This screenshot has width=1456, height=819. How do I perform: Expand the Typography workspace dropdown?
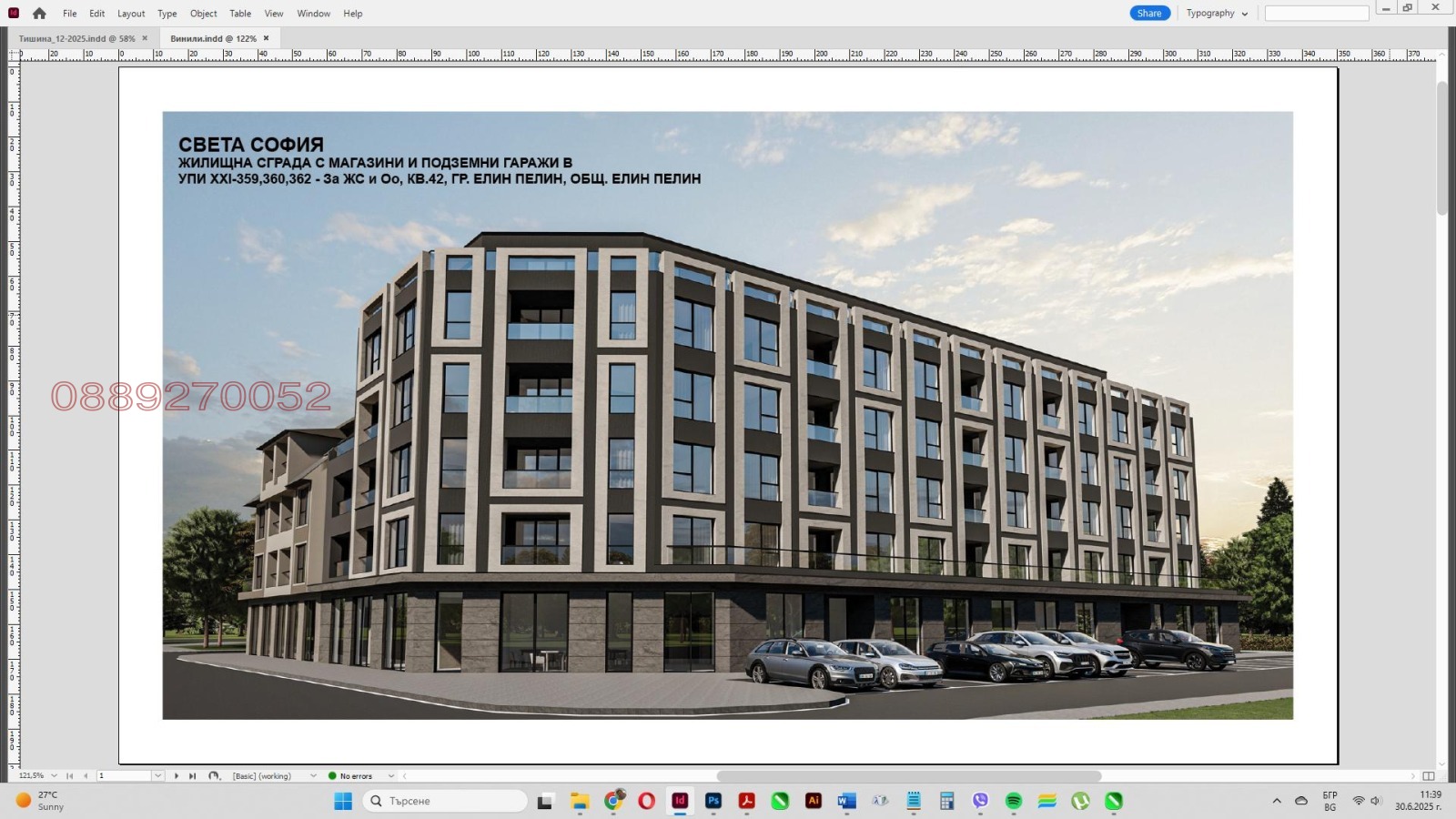pyautogui.click(x=1217, y=14)
